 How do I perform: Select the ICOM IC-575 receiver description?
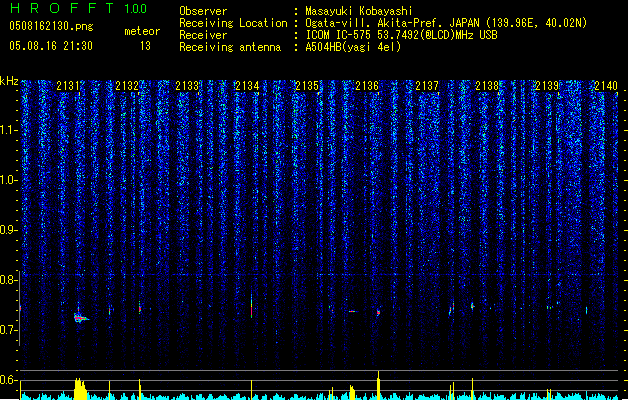point(401,35)
